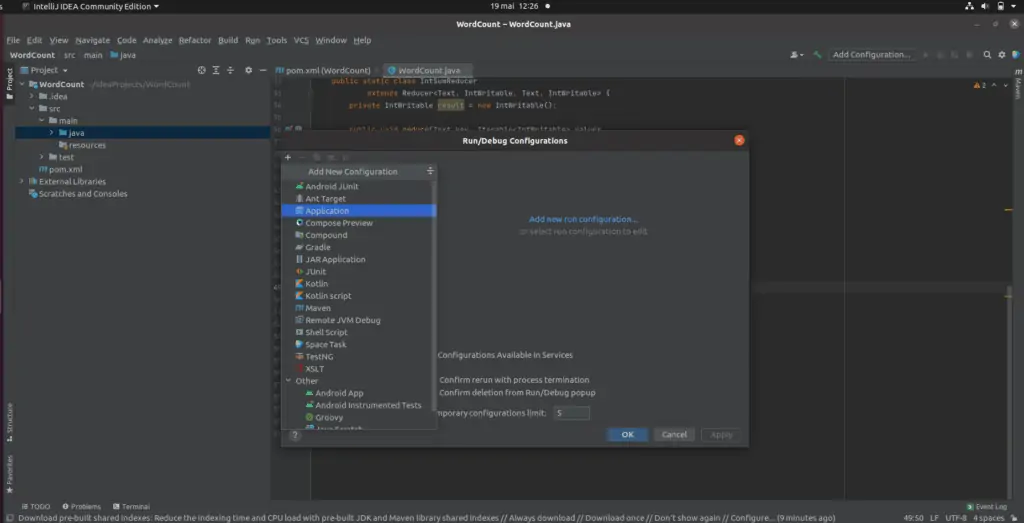Collapse the Other group in configuration list

[289, 381]
